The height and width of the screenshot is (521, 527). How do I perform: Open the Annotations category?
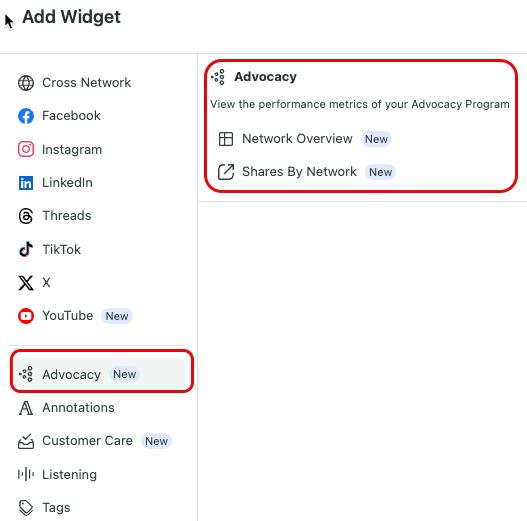[x=99, y=408]
